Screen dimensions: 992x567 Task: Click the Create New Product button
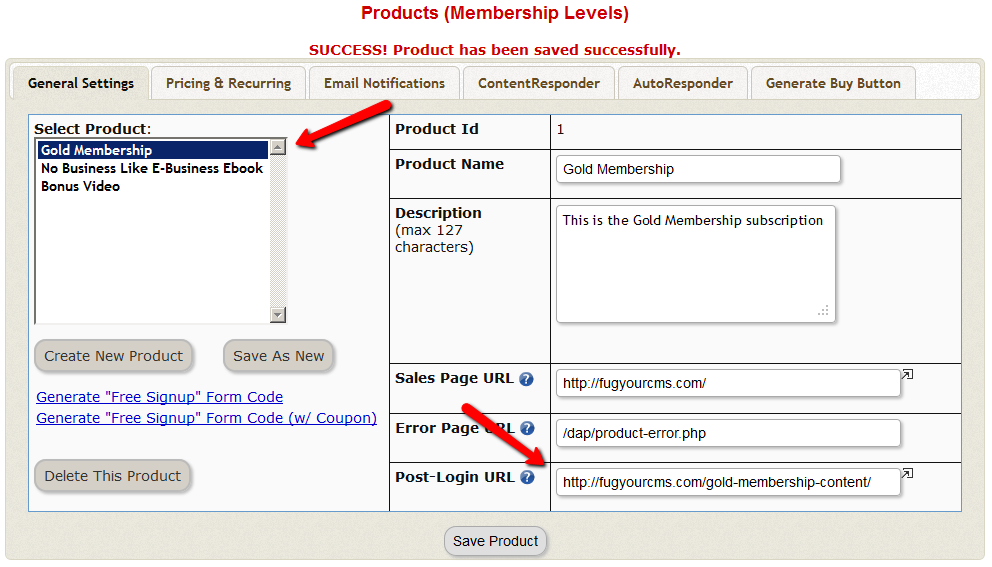[x=114, y=356]
